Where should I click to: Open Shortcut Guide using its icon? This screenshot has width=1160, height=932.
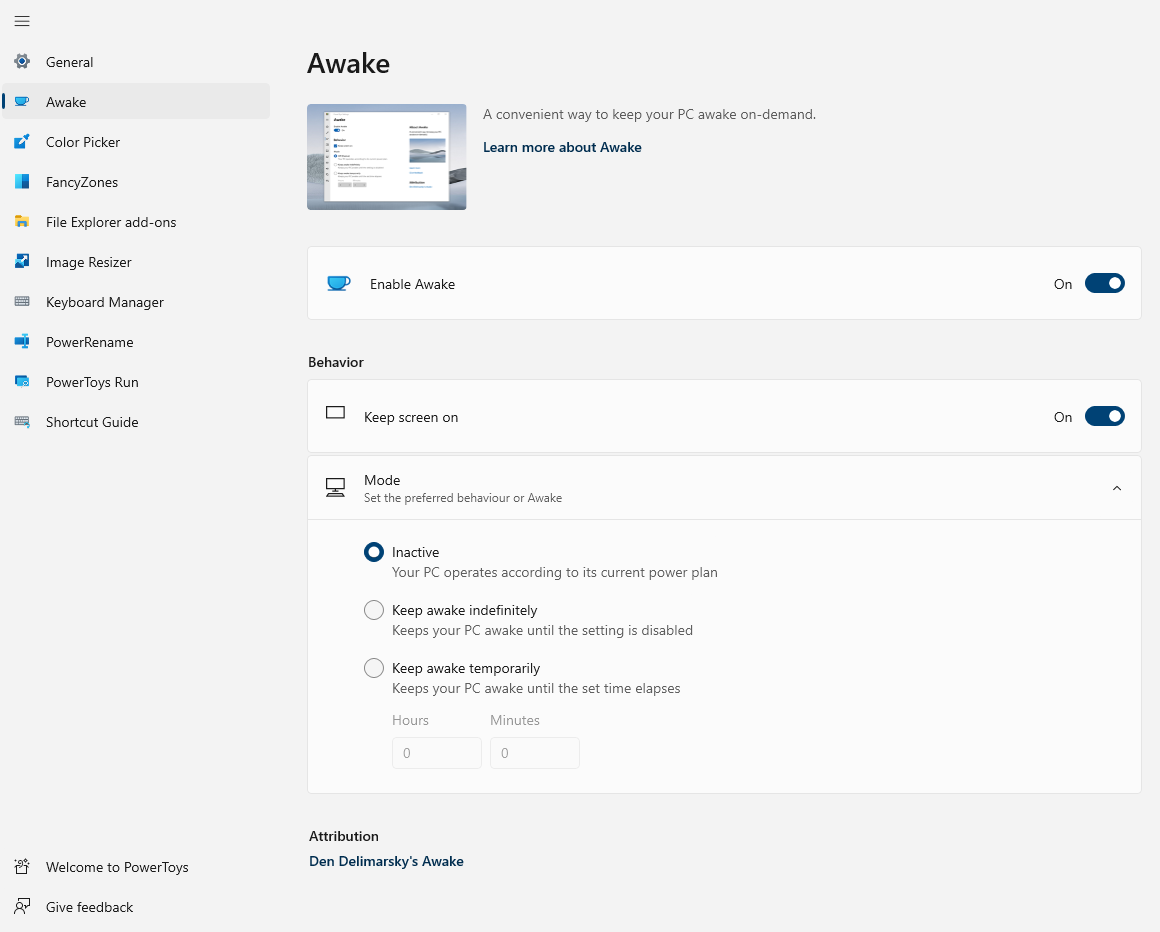pos(22,421)
